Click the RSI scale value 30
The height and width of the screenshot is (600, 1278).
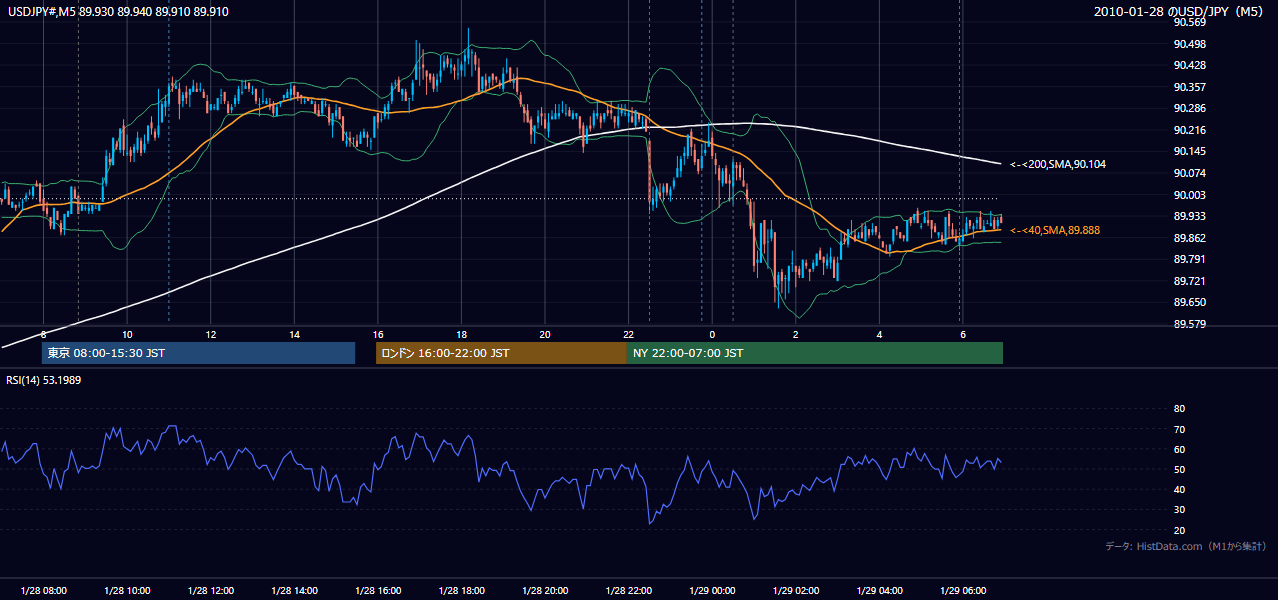click(x=1179, y=510)
